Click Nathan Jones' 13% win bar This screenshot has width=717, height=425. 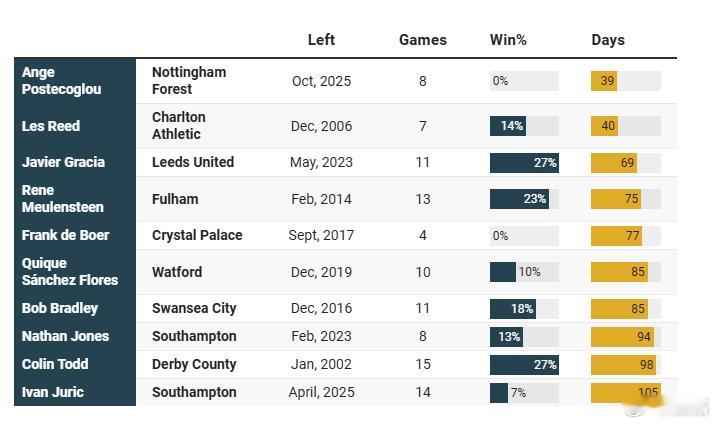507,336
